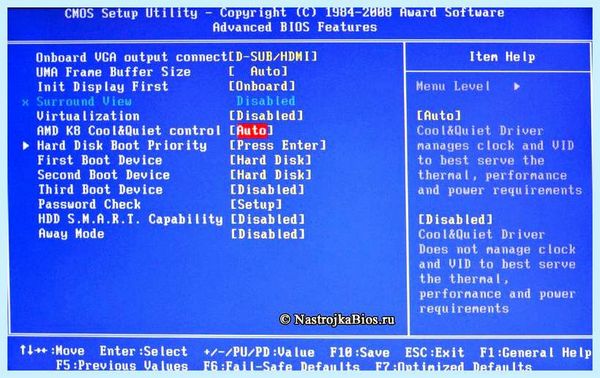Select Third Boot Device label

100,190
